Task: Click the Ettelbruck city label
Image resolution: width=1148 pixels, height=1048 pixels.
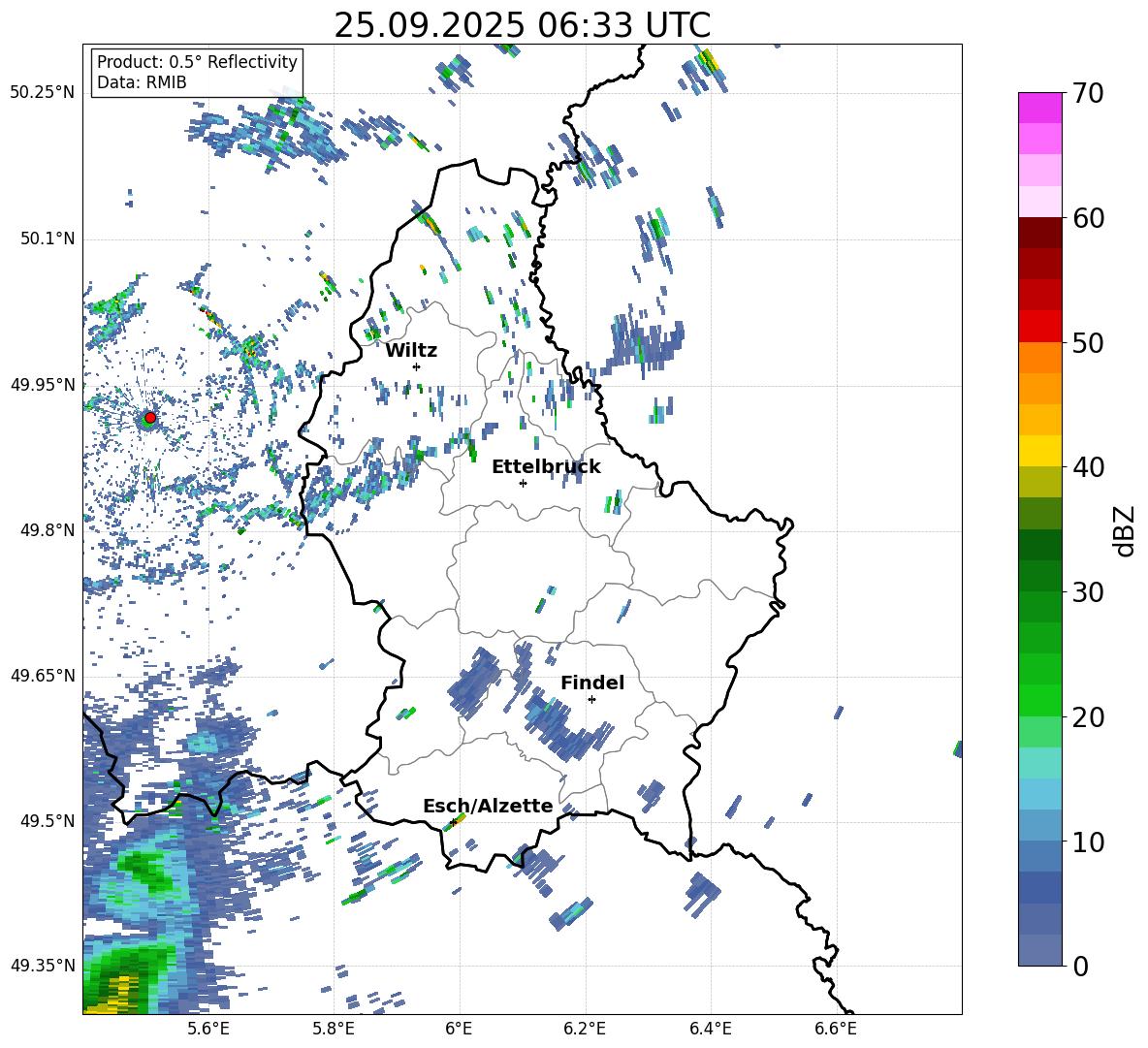Action: [x=546, y=467]
